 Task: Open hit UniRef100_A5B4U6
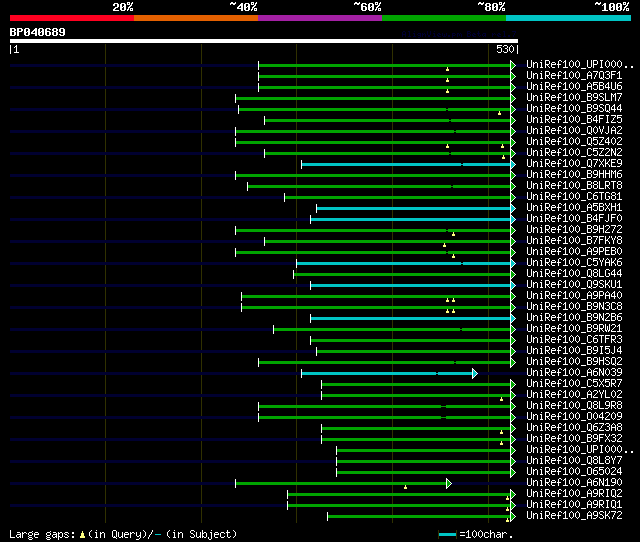click(574, 87)
